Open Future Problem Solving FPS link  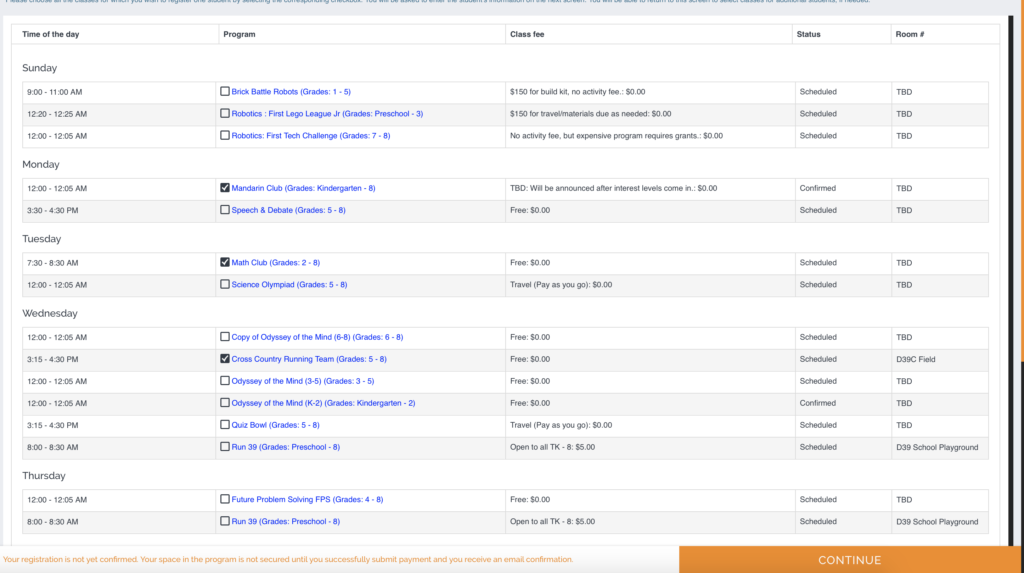tap(308, 500)
